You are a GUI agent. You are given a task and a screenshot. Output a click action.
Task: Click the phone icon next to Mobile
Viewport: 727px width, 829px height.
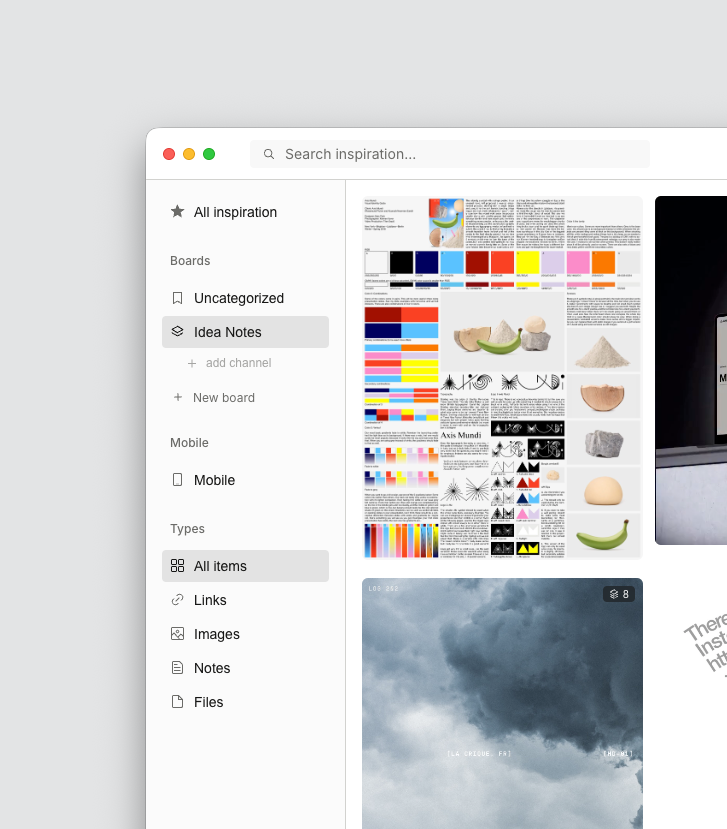pos(177,480)
